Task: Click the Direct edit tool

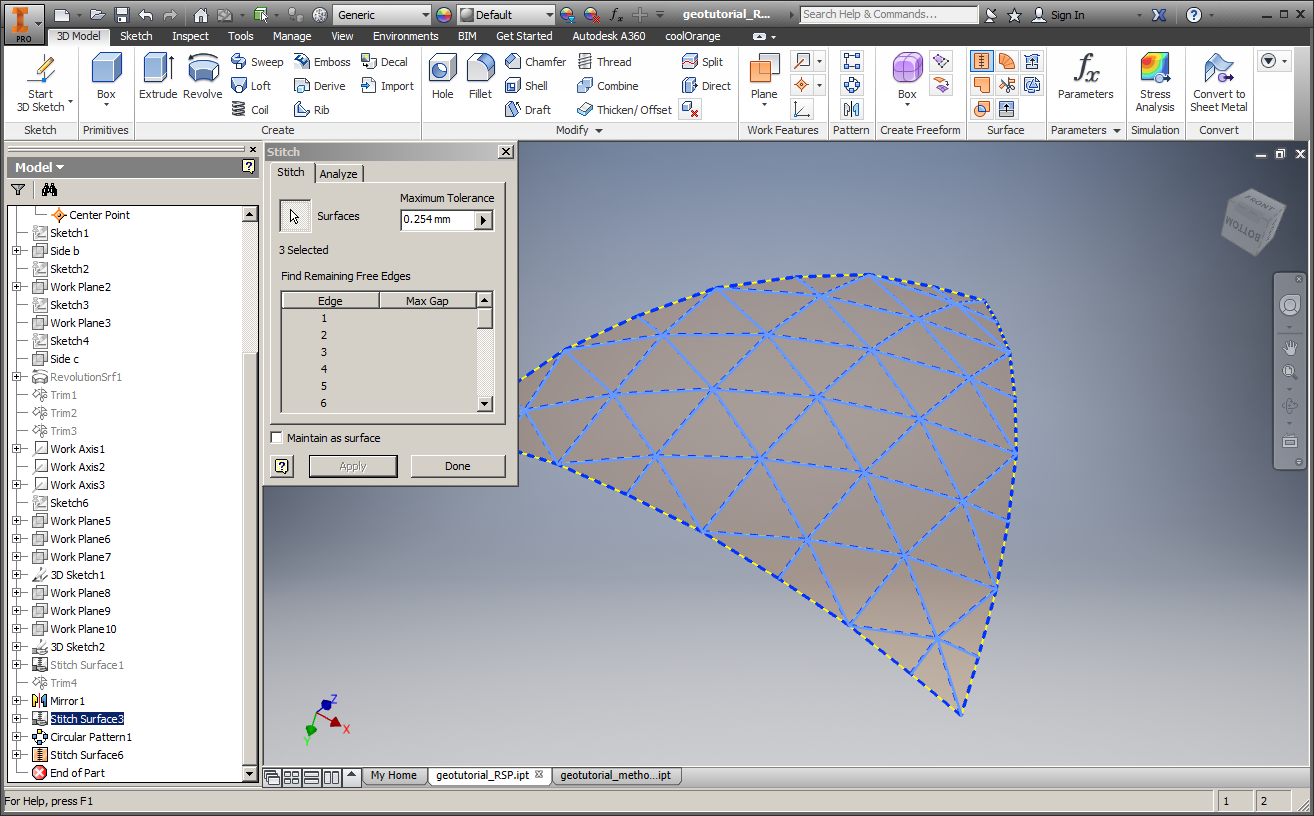Action: pos(706,85)
